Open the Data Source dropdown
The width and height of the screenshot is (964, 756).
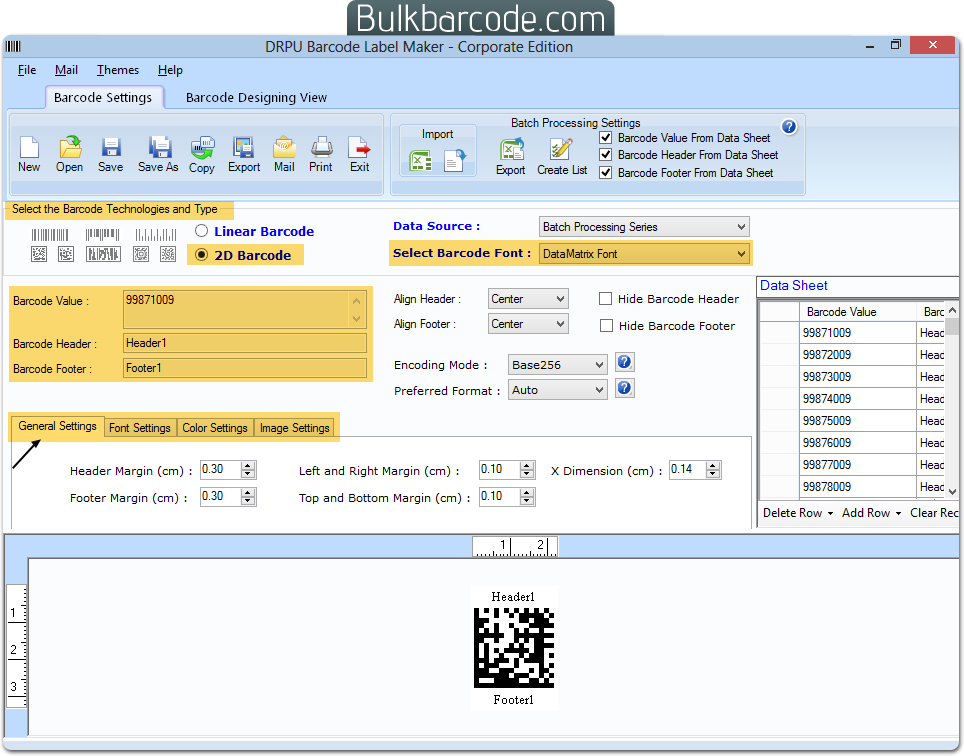644,227
